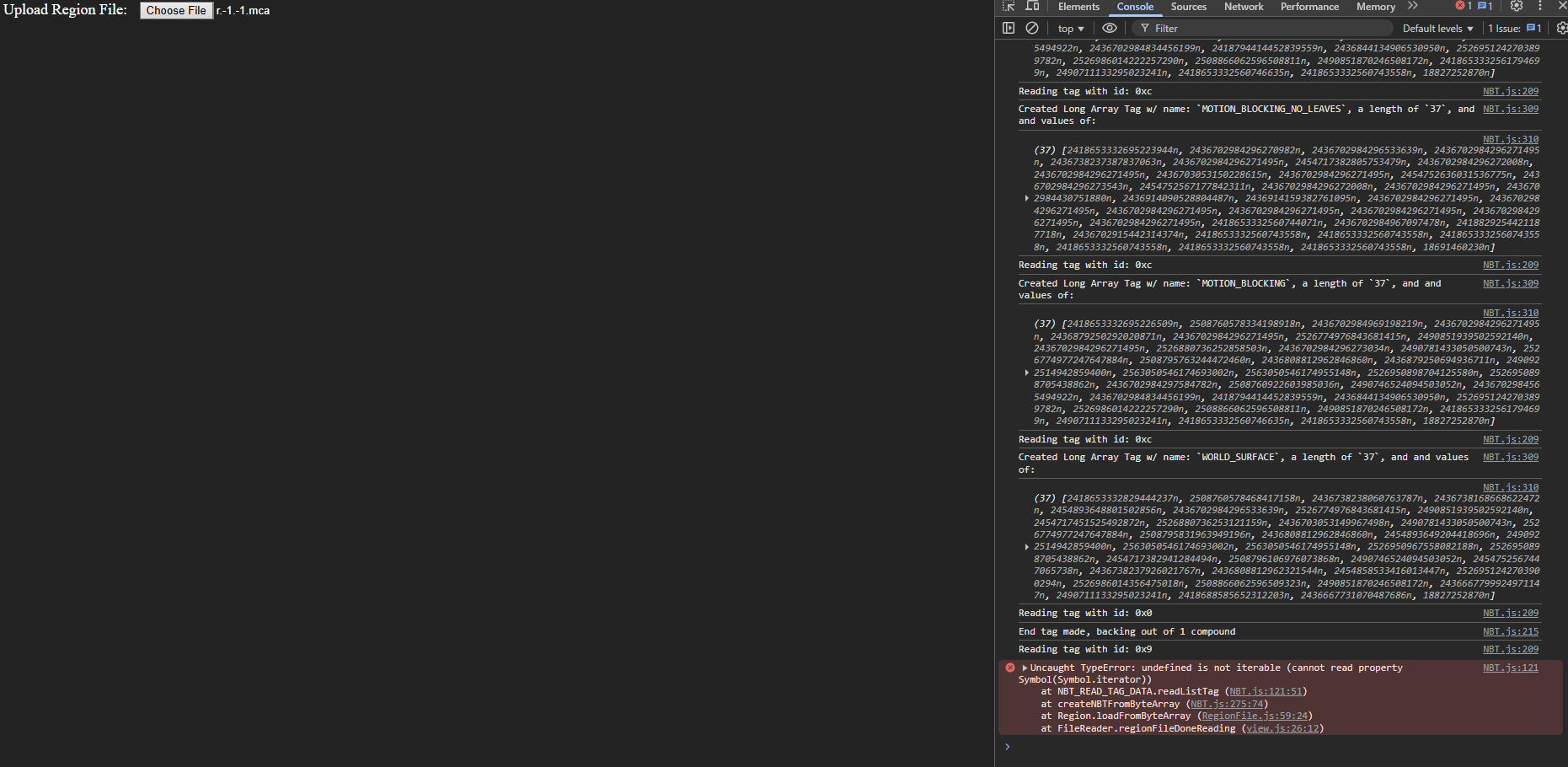Click into the console Filter field
The image size is (1568, 767).
[x=1264, y=29]
